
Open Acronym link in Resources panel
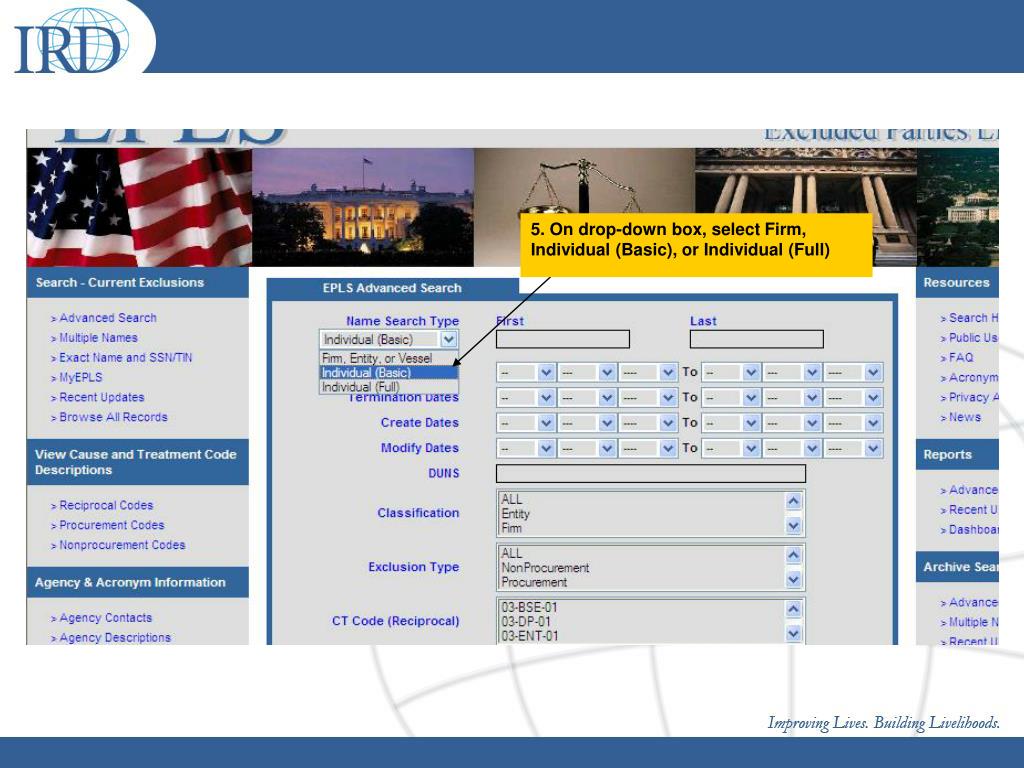[x=973, y=377]
